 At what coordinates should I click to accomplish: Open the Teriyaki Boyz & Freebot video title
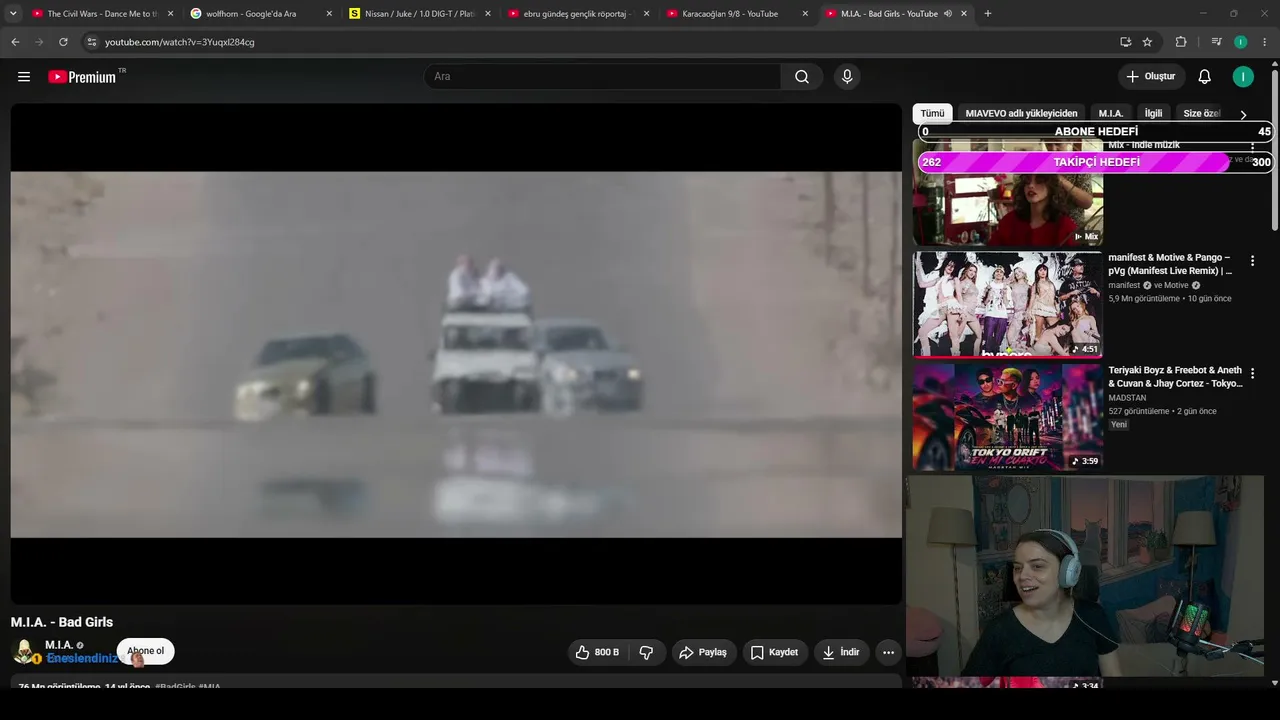coord(1175,377)
